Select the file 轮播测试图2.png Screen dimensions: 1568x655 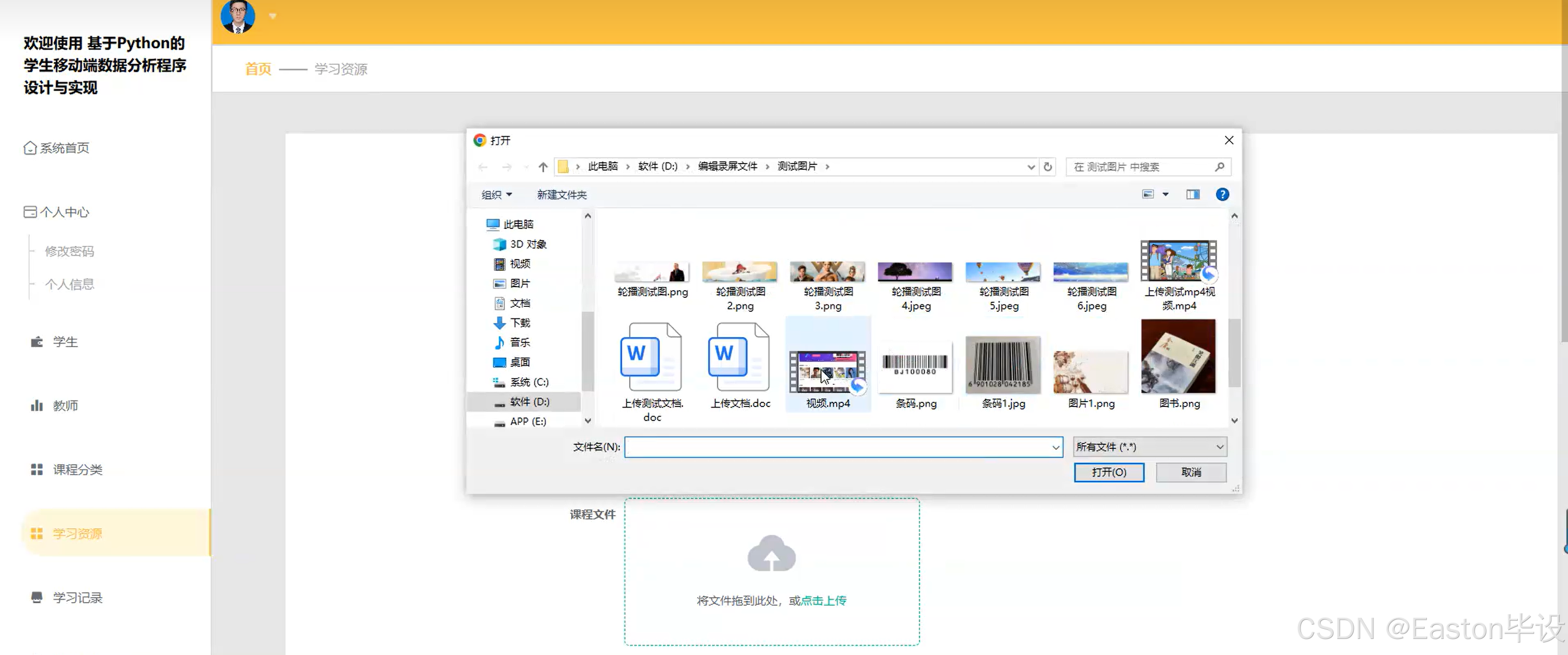click(x=740, y=286)
